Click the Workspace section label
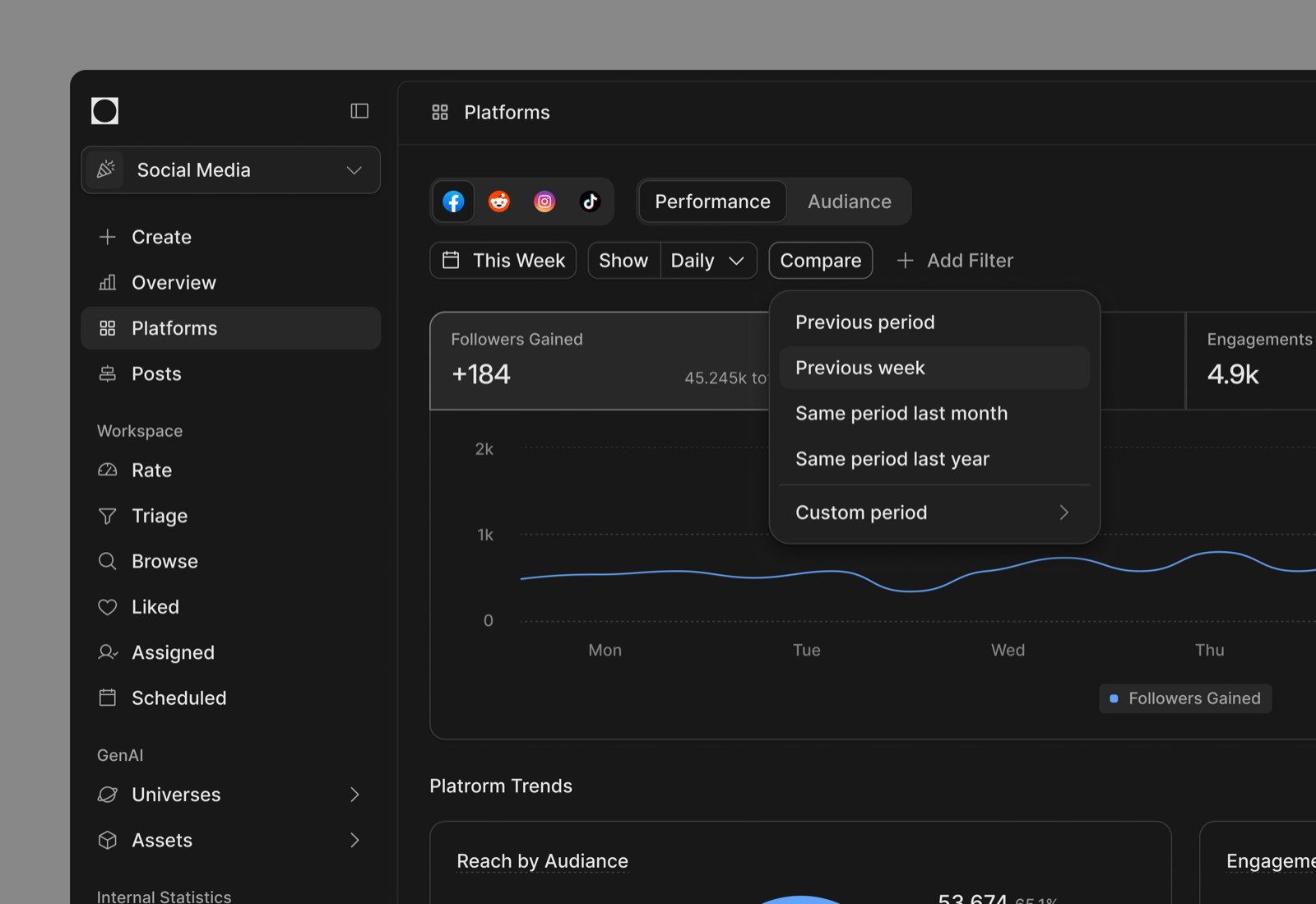 tap(140, 431)
